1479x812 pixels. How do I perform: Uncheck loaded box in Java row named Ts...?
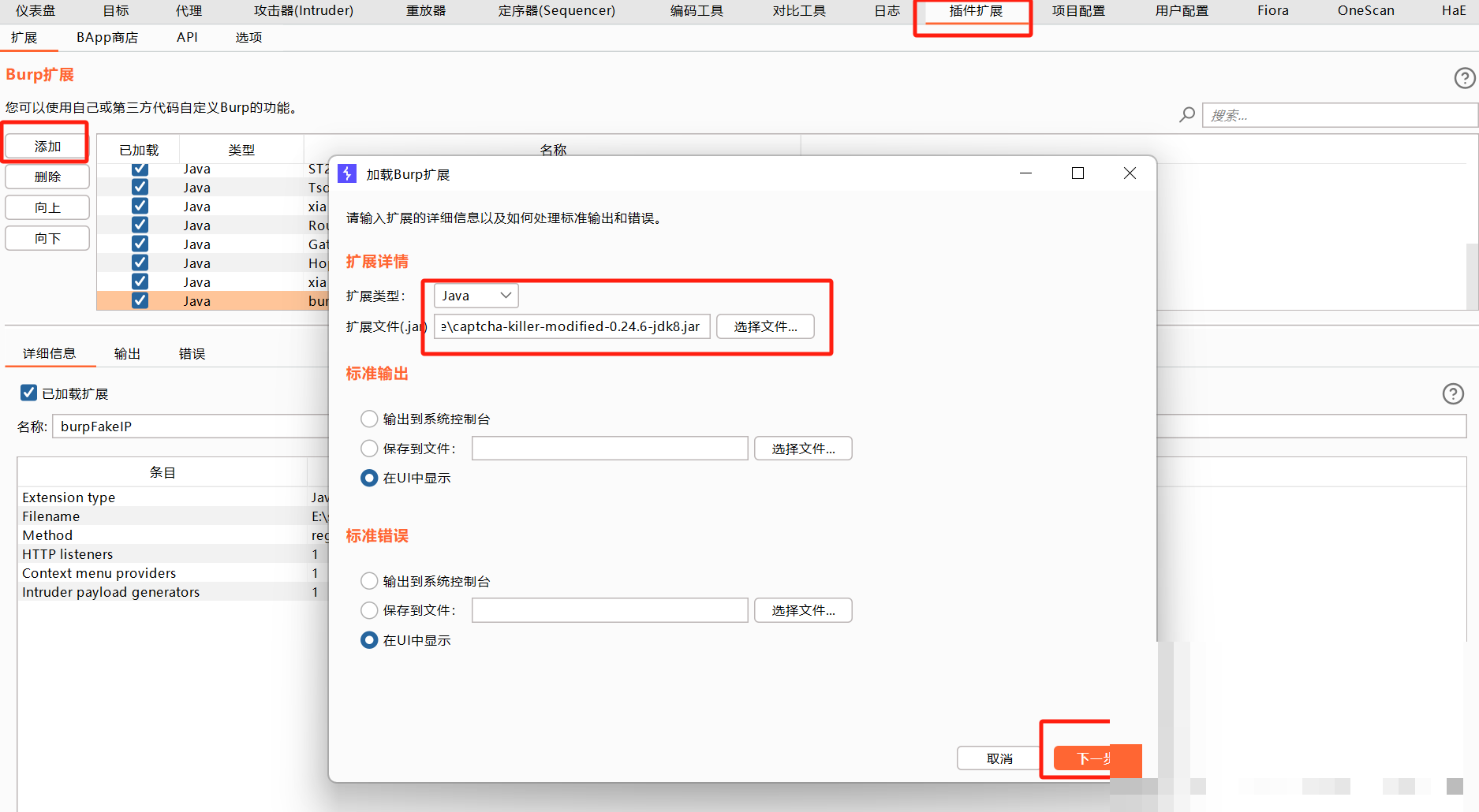pyautogui.click(x=140, y=187)
